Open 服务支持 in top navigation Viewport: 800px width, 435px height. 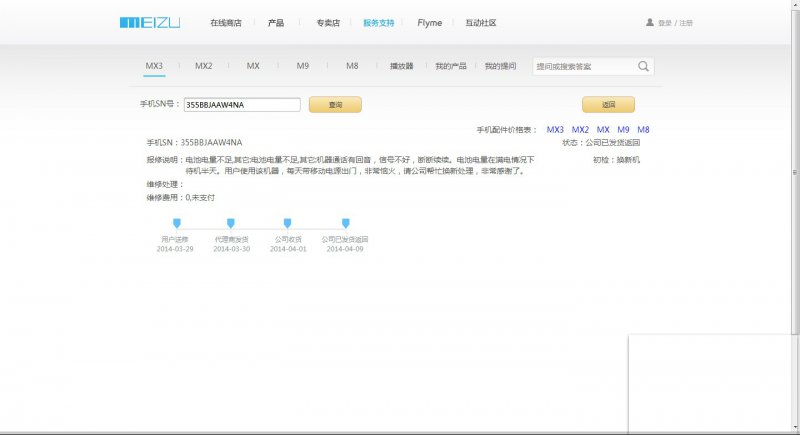tap(379, 23)
